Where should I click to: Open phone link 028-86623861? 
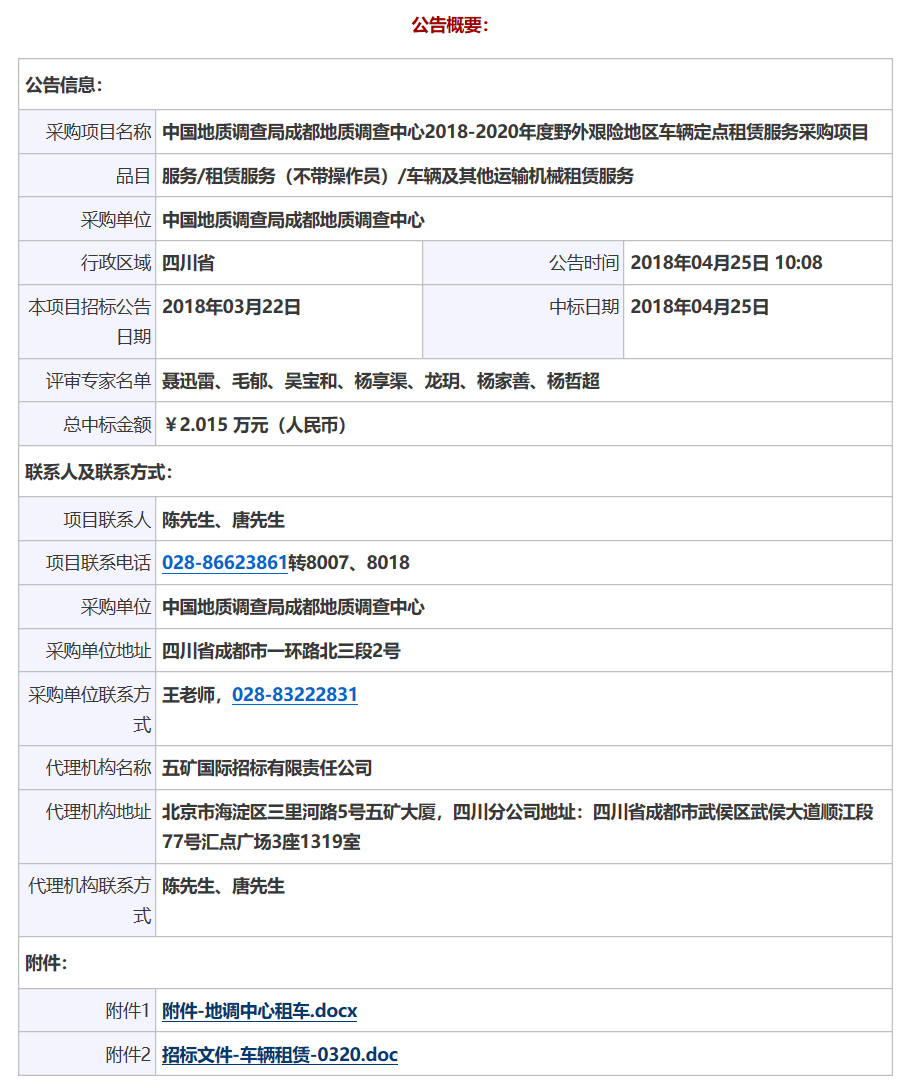[x=224, y=563]
